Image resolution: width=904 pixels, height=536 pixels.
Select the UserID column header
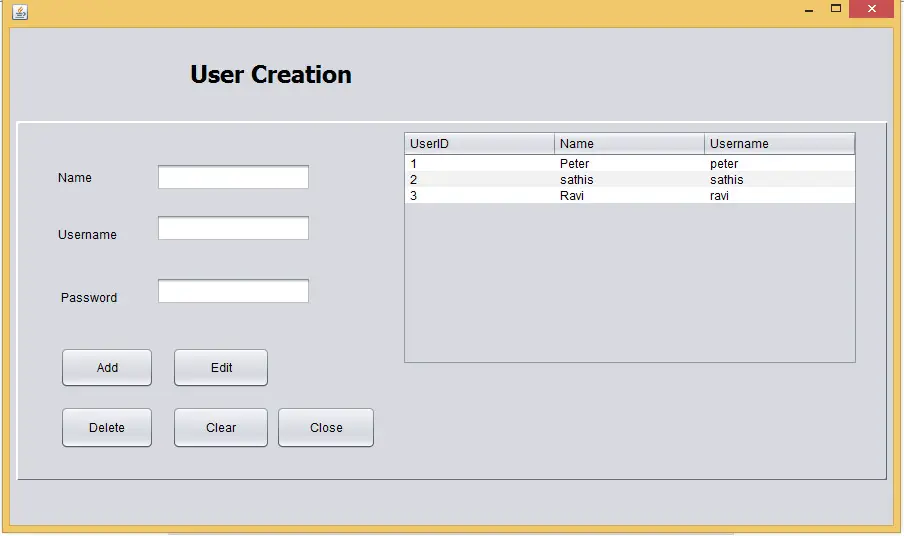[480, 144]
